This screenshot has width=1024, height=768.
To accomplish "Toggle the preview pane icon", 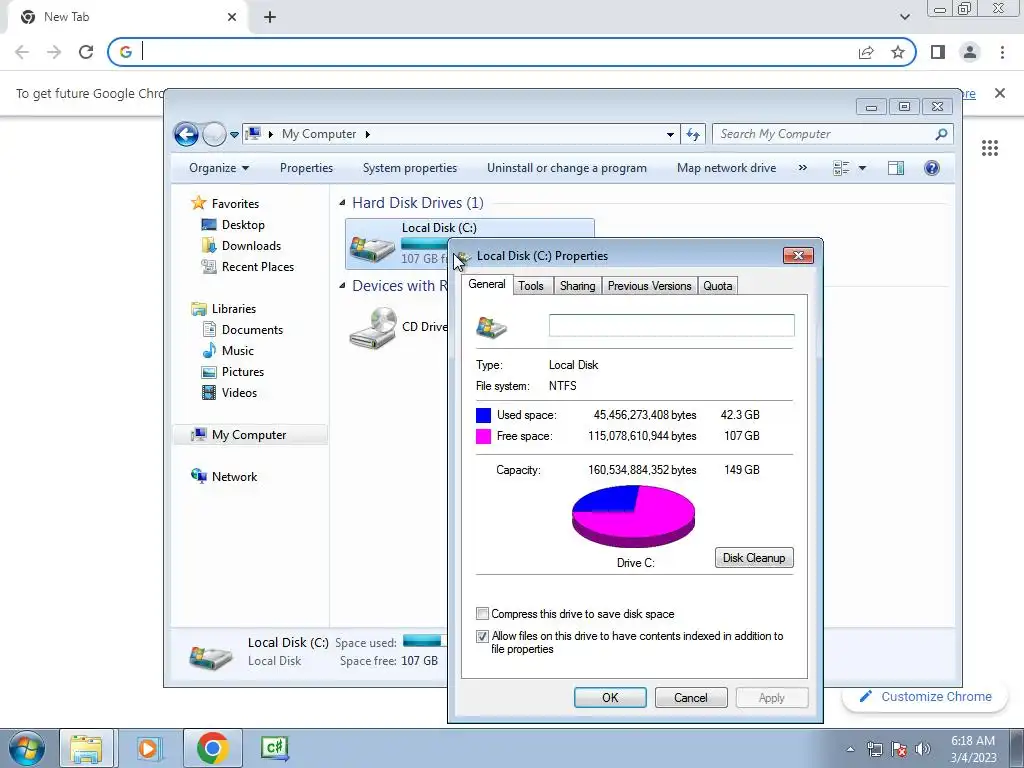I will (x=896, y=168).
